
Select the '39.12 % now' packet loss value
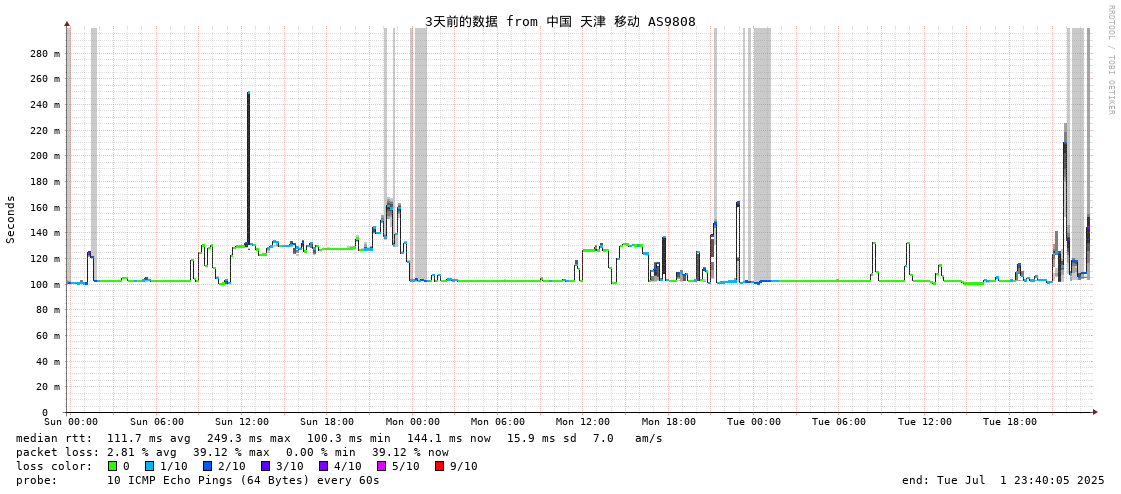pyautogui.click(x=410, y=453)
